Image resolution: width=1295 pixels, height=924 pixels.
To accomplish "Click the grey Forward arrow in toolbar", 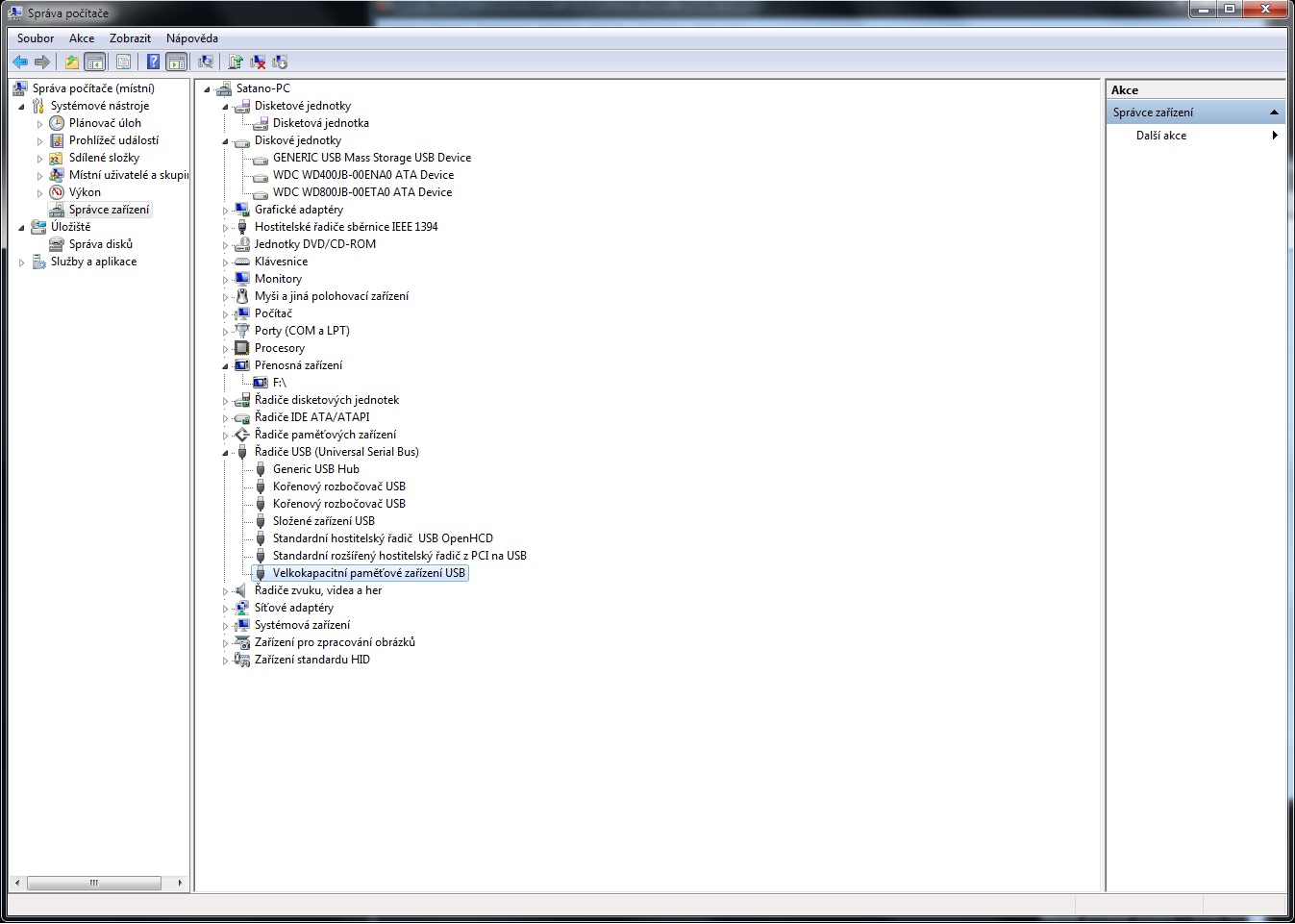I will 42,62.
